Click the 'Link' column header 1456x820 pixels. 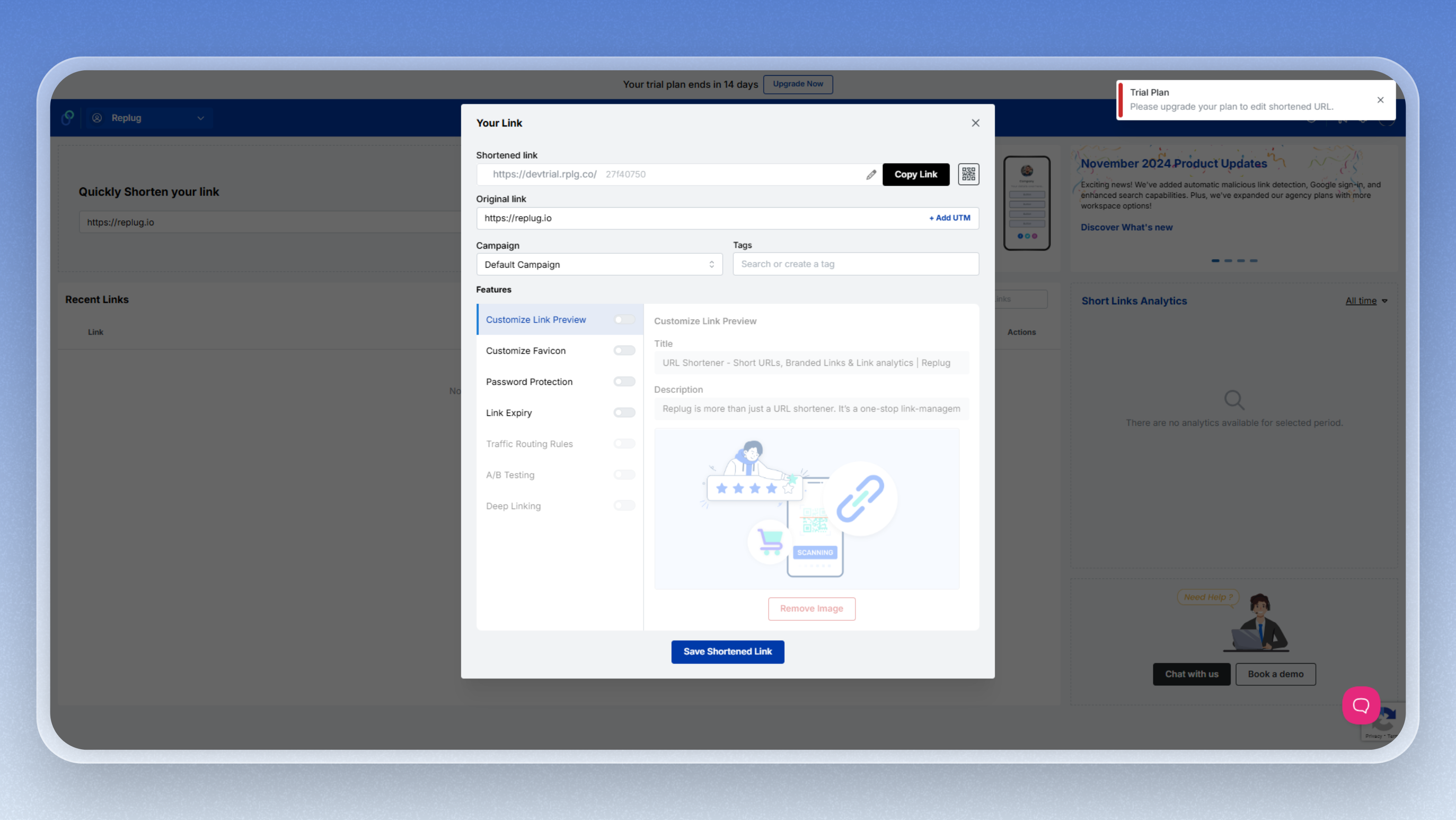pyautogui.click(x=96, y=333)
